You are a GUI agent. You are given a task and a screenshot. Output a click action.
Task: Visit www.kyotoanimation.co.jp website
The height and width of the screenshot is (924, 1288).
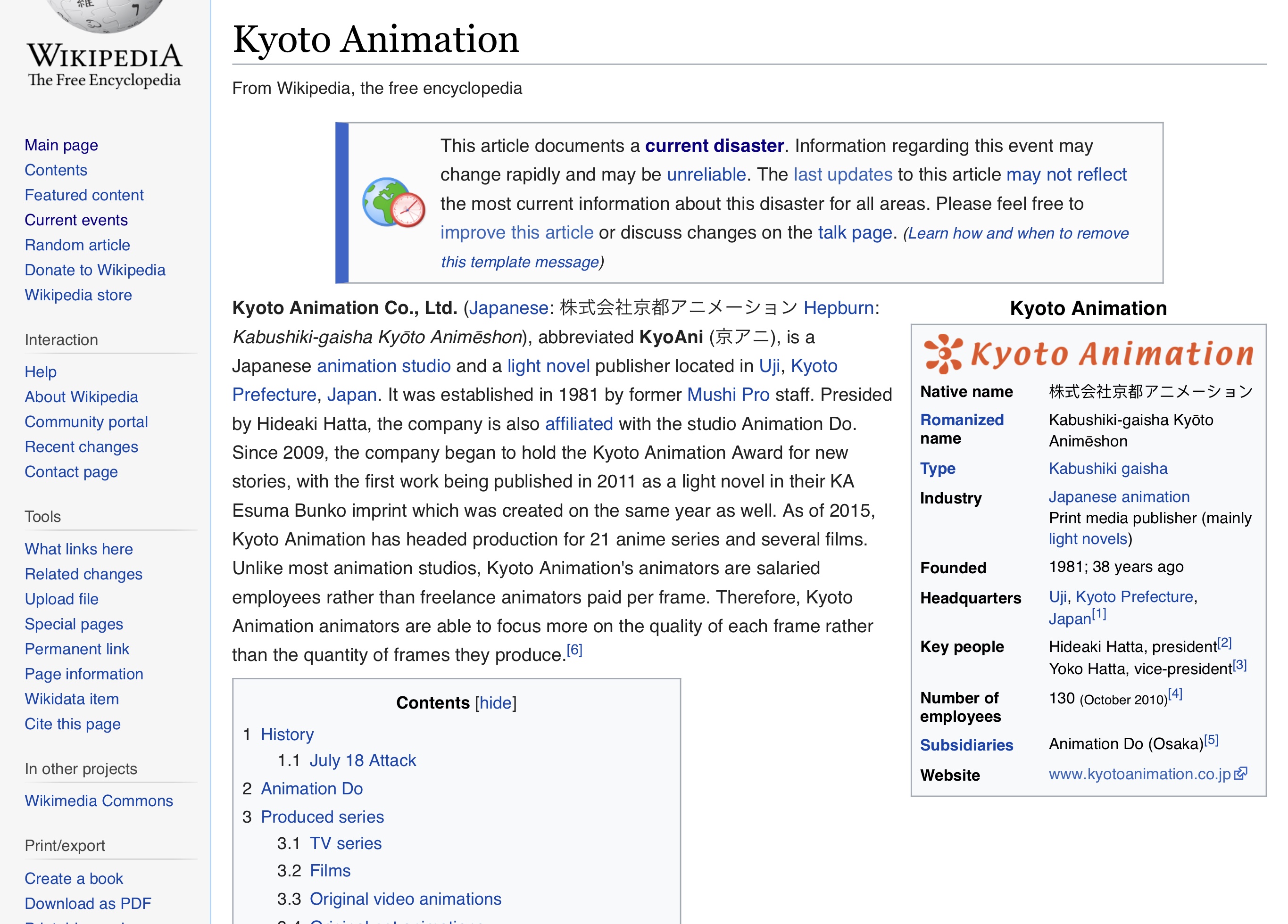(1139, 774)
